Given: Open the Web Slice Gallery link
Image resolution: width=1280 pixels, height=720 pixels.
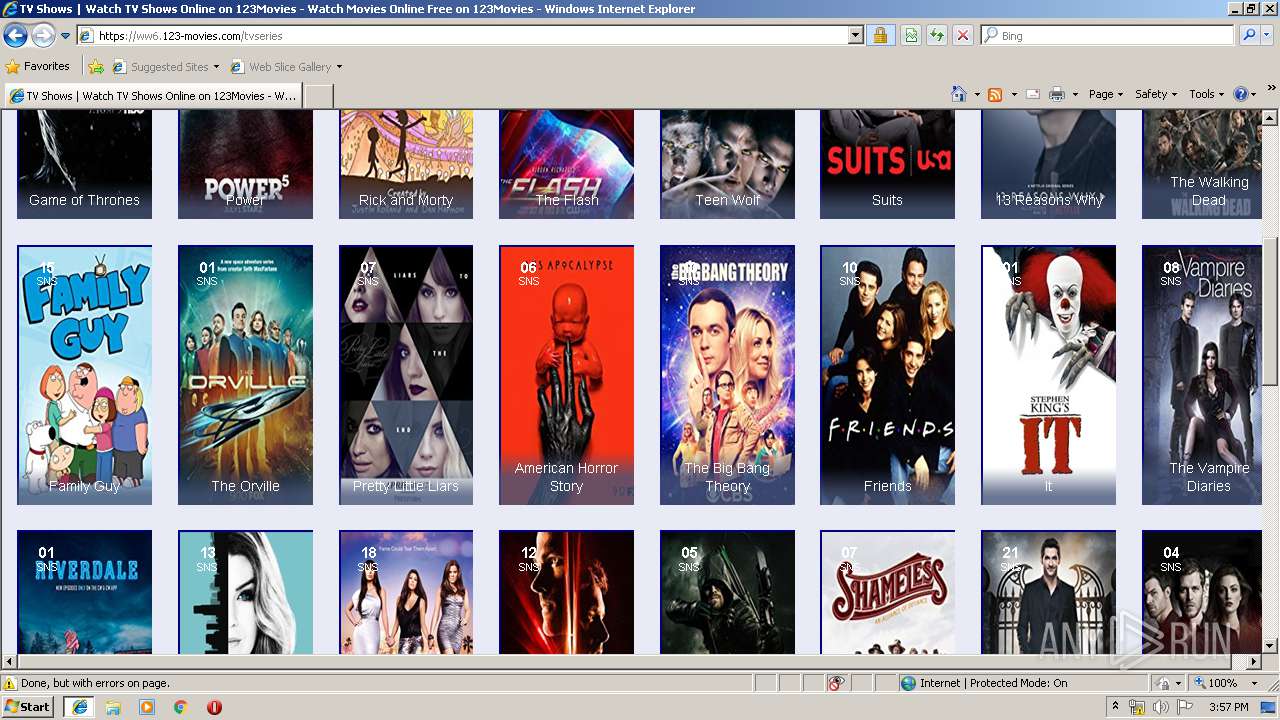Looking at the screenshot, I should click(x=286, y=67).
